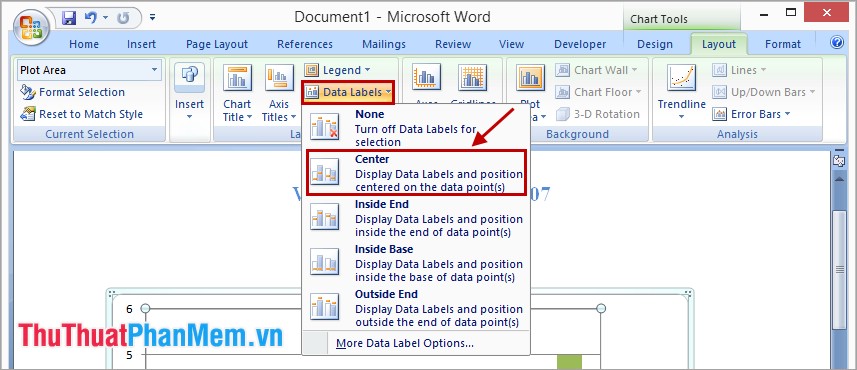The height and width of the screenshot is (370, 857).
Task: Select Outside End data labels
Action: click(x=415, y=307)
